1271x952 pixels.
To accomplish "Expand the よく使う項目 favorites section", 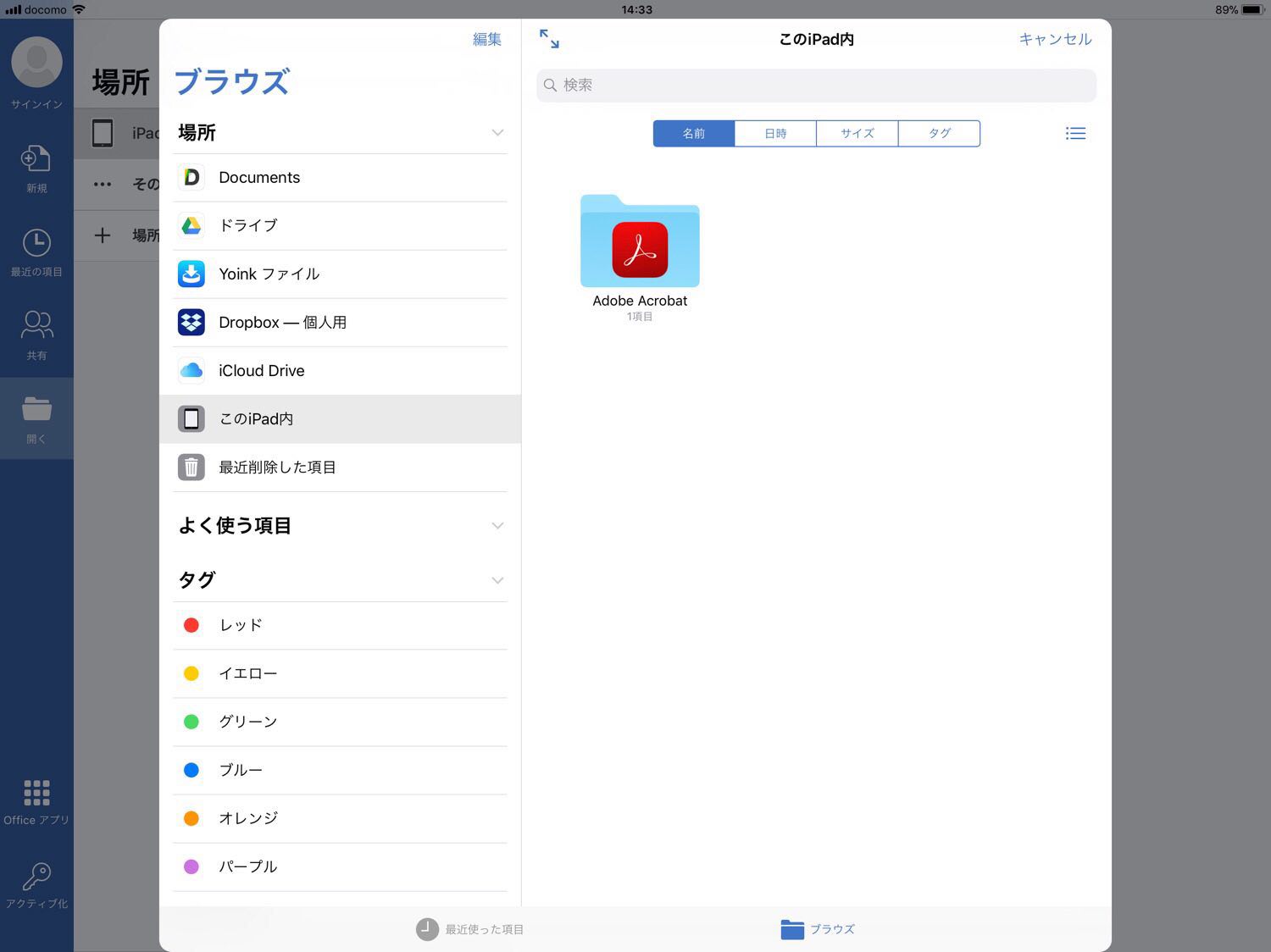I will pos(497,526).
